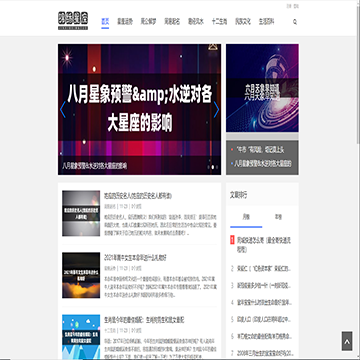Open article title 2021年属牛女生本命年送什么礼物好
360x360 pixels.
[135, 258]
